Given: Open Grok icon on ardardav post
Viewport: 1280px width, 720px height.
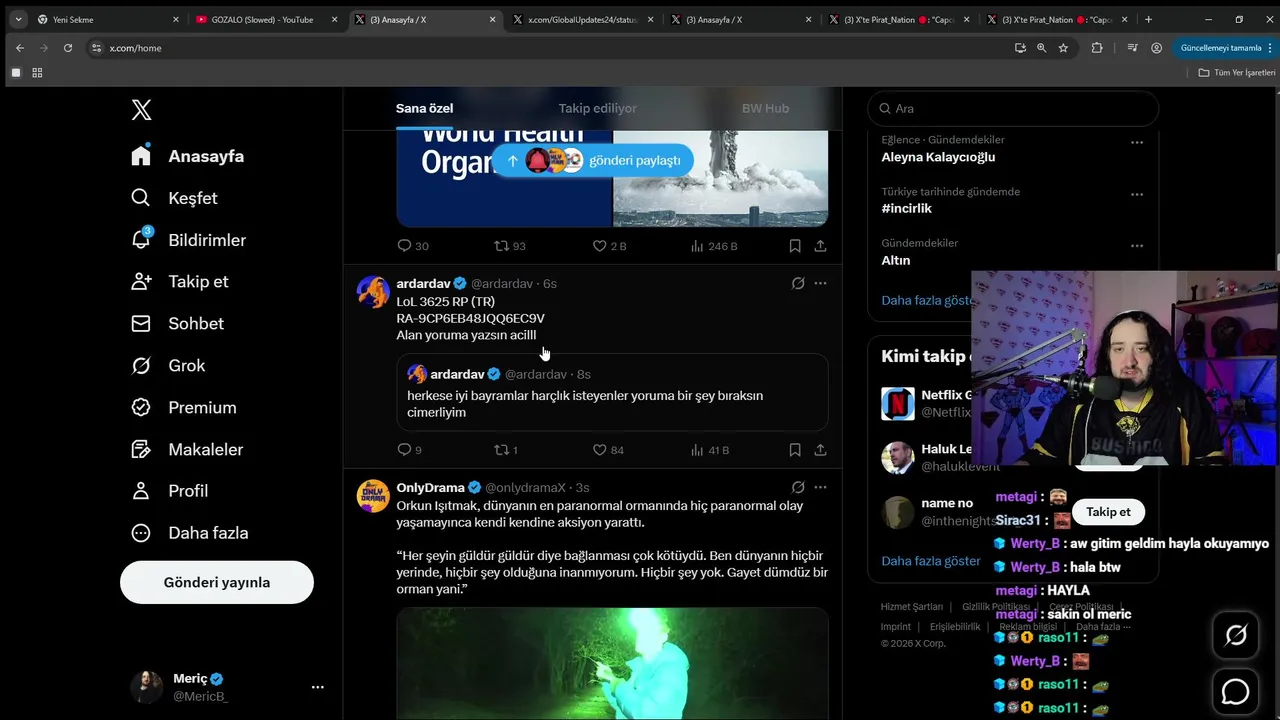Looking at the screenshot, I should [x=798, y=284].
